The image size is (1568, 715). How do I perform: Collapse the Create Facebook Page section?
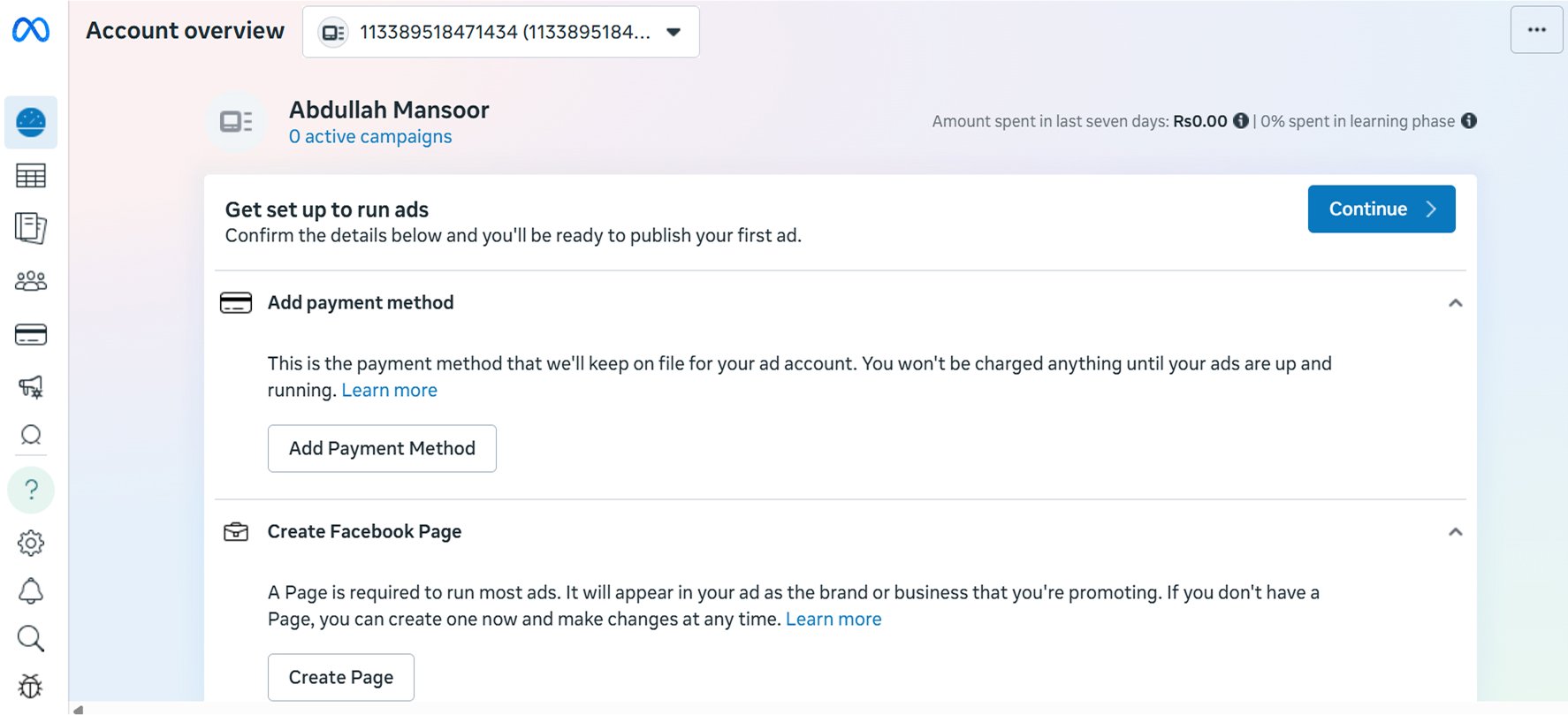click(x=1455, y=532)
